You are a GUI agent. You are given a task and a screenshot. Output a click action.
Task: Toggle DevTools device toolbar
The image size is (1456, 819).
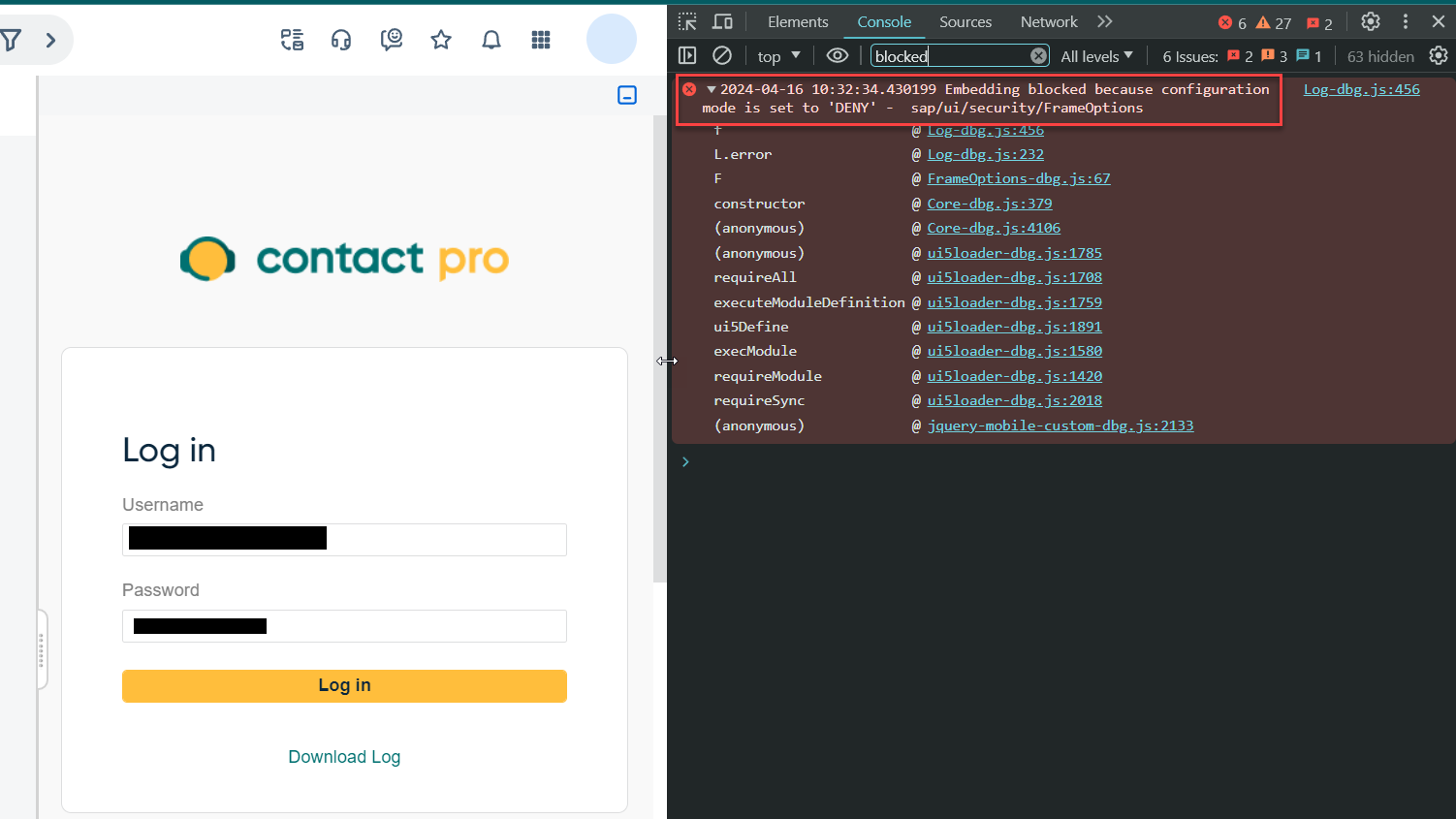pyautogui.click(x=723, y=21)
